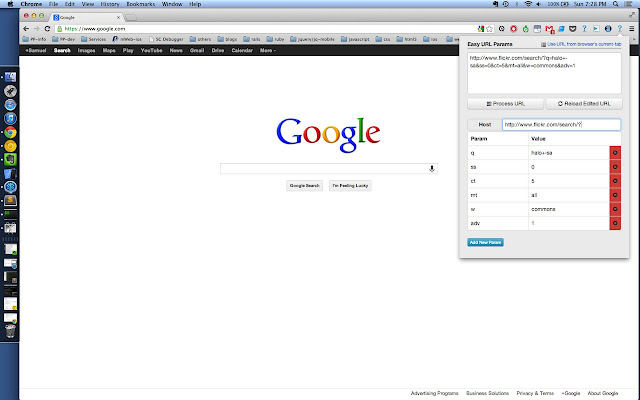Image resolution: width=640 pixels, height=400 pixels.
Task: Open the SC Debugger bookmark
Action: click(x=166, y=39)
